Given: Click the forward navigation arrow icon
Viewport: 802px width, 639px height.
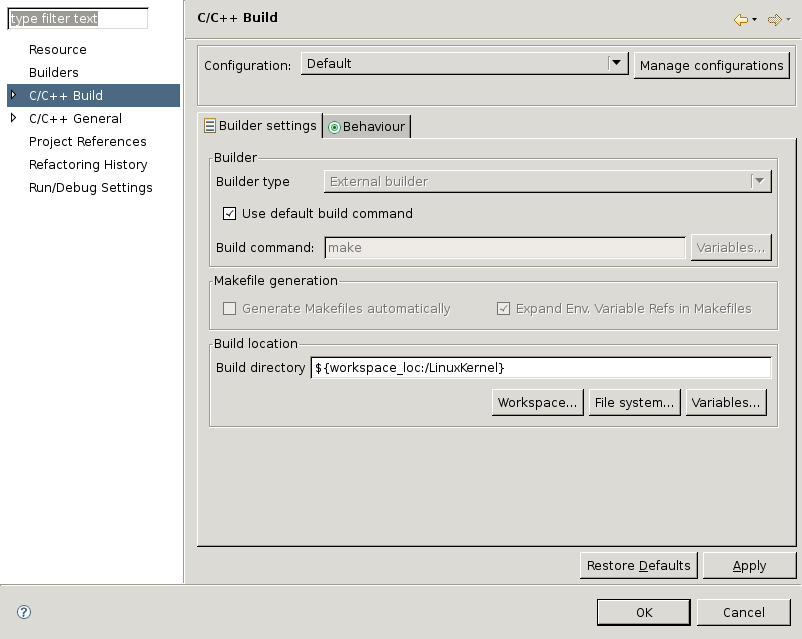Looking at the screenshot, I should click(x=774, y=20).
